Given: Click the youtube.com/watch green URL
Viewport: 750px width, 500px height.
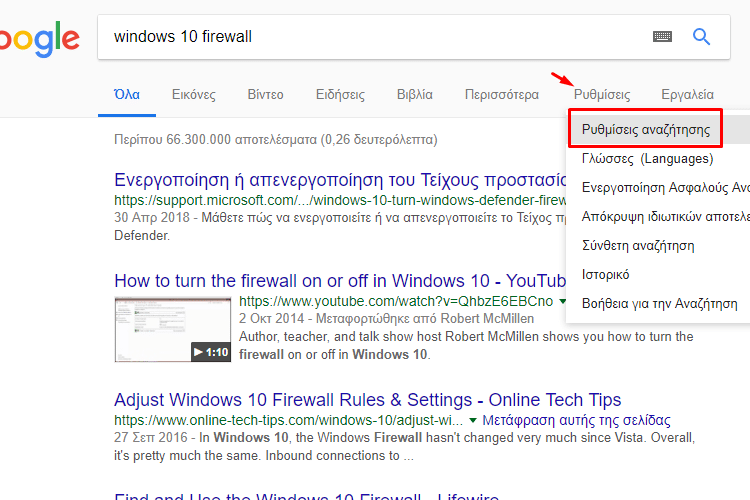Looking at the screenshot, I should pyautogui.click(x=396, y=301).
